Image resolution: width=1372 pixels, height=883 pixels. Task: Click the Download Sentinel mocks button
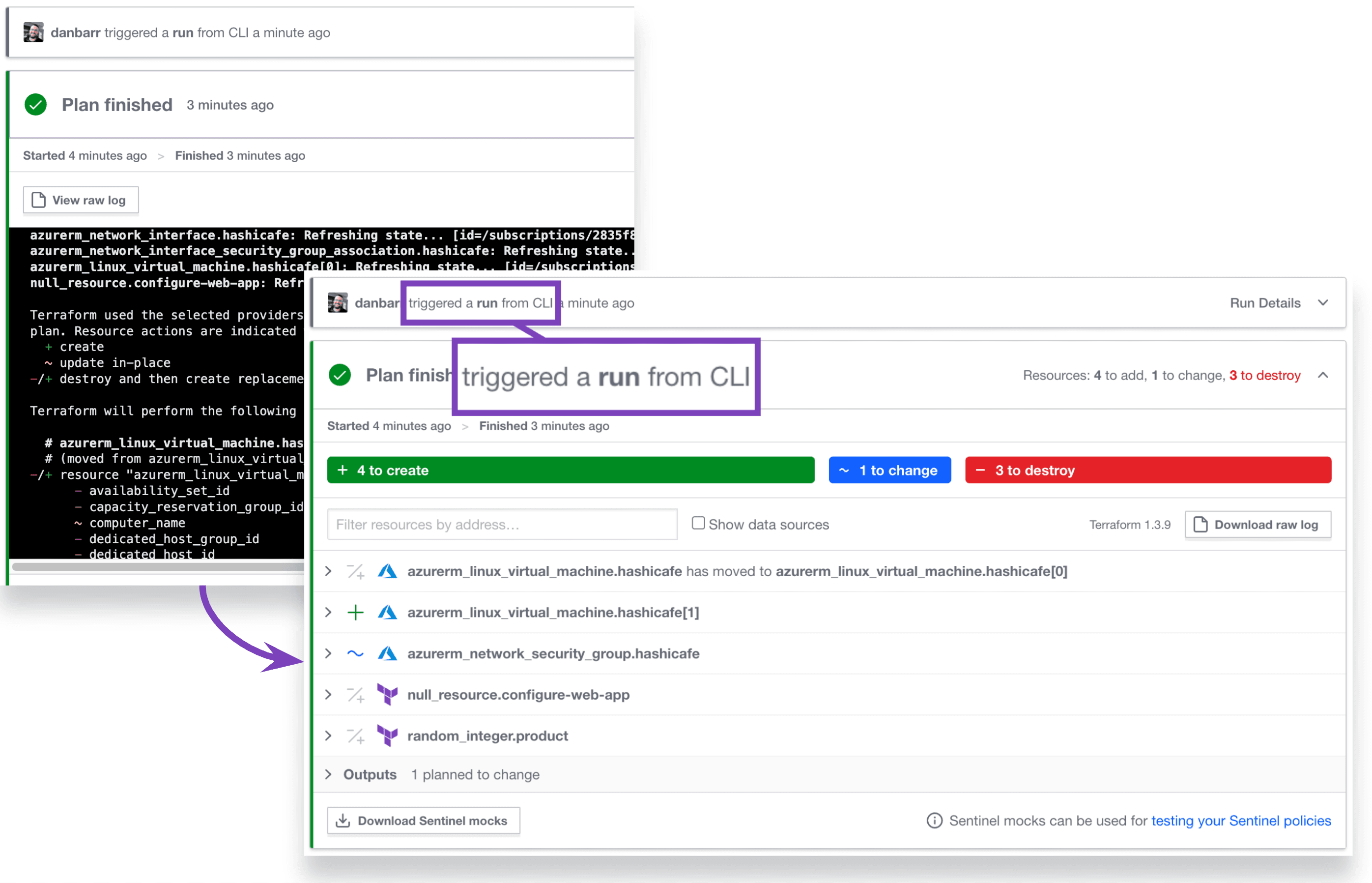point(424,821)
